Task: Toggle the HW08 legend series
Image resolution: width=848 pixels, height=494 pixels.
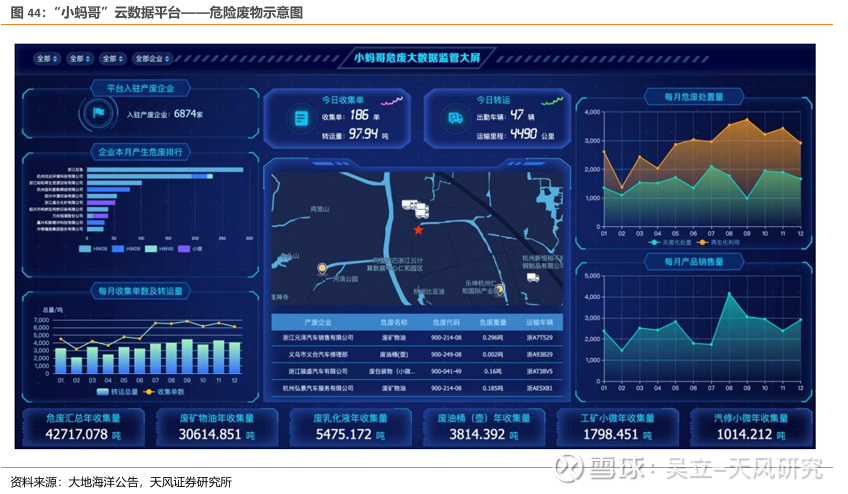Action: tap(93, 249)
